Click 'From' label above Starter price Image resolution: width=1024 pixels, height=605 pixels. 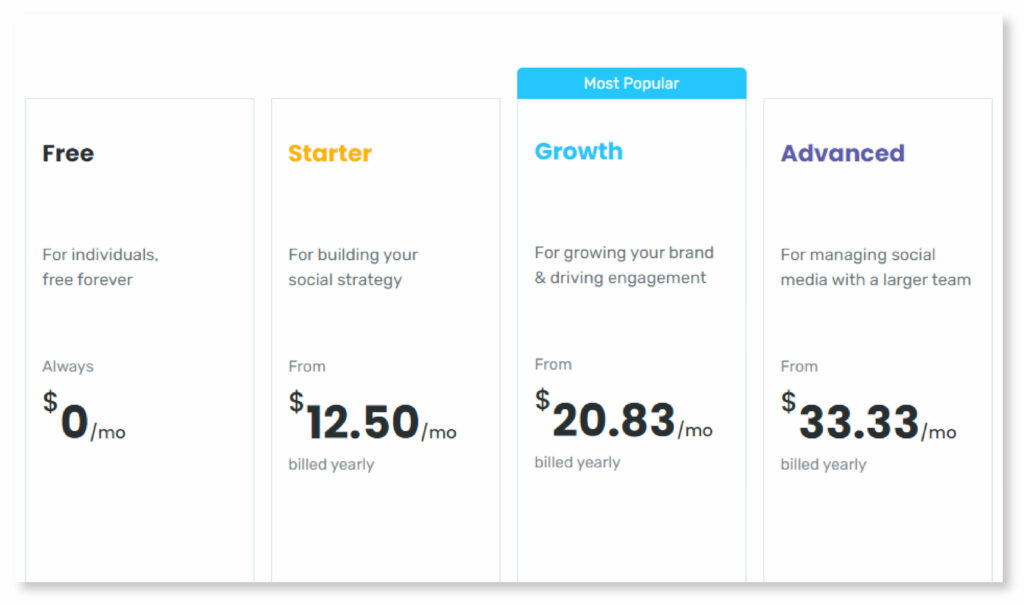[307, 367]
